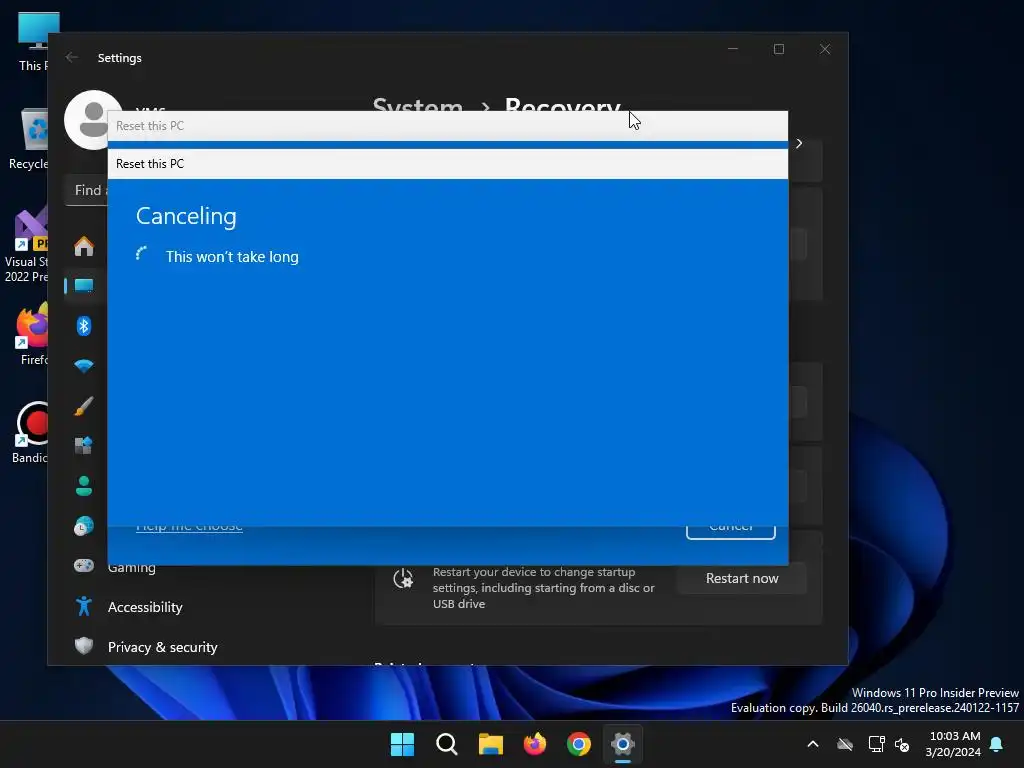The image size is (1024, 768).
Task: Launch Google Chrome from the taskbar
Action: (579, 744)
